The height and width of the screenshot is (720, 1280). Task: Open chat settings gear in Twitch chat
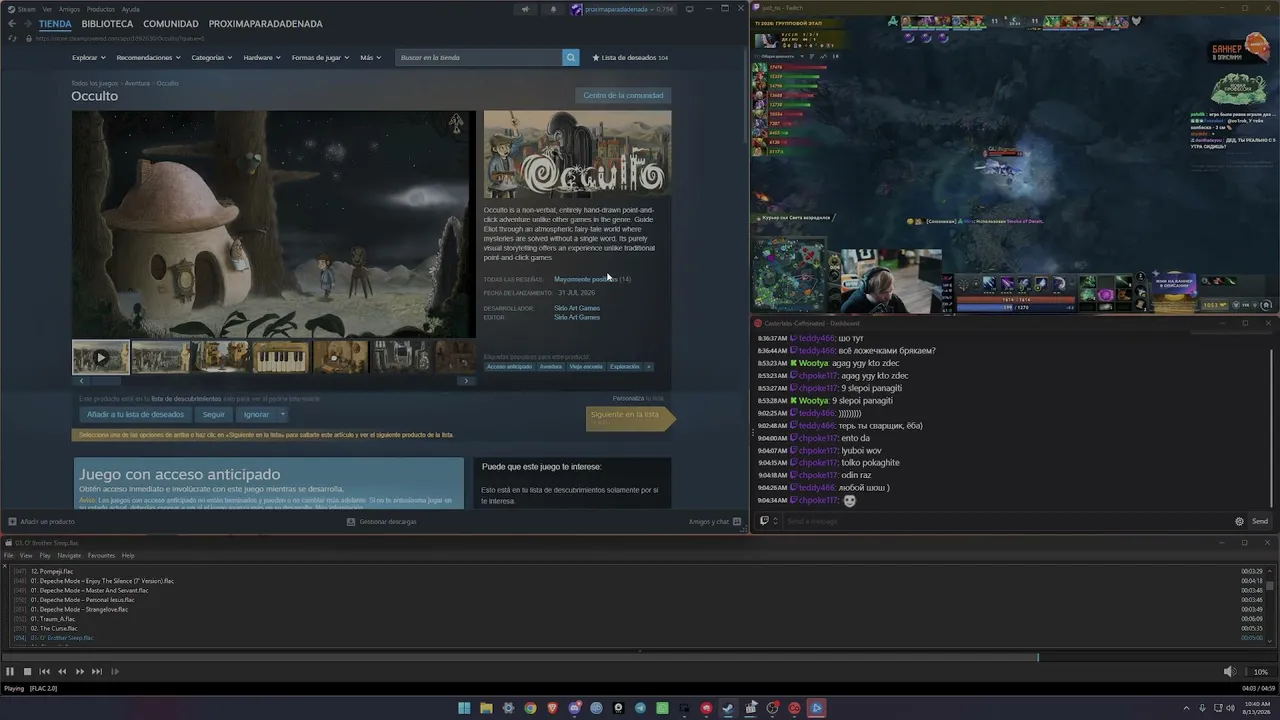pos(1239,521)
